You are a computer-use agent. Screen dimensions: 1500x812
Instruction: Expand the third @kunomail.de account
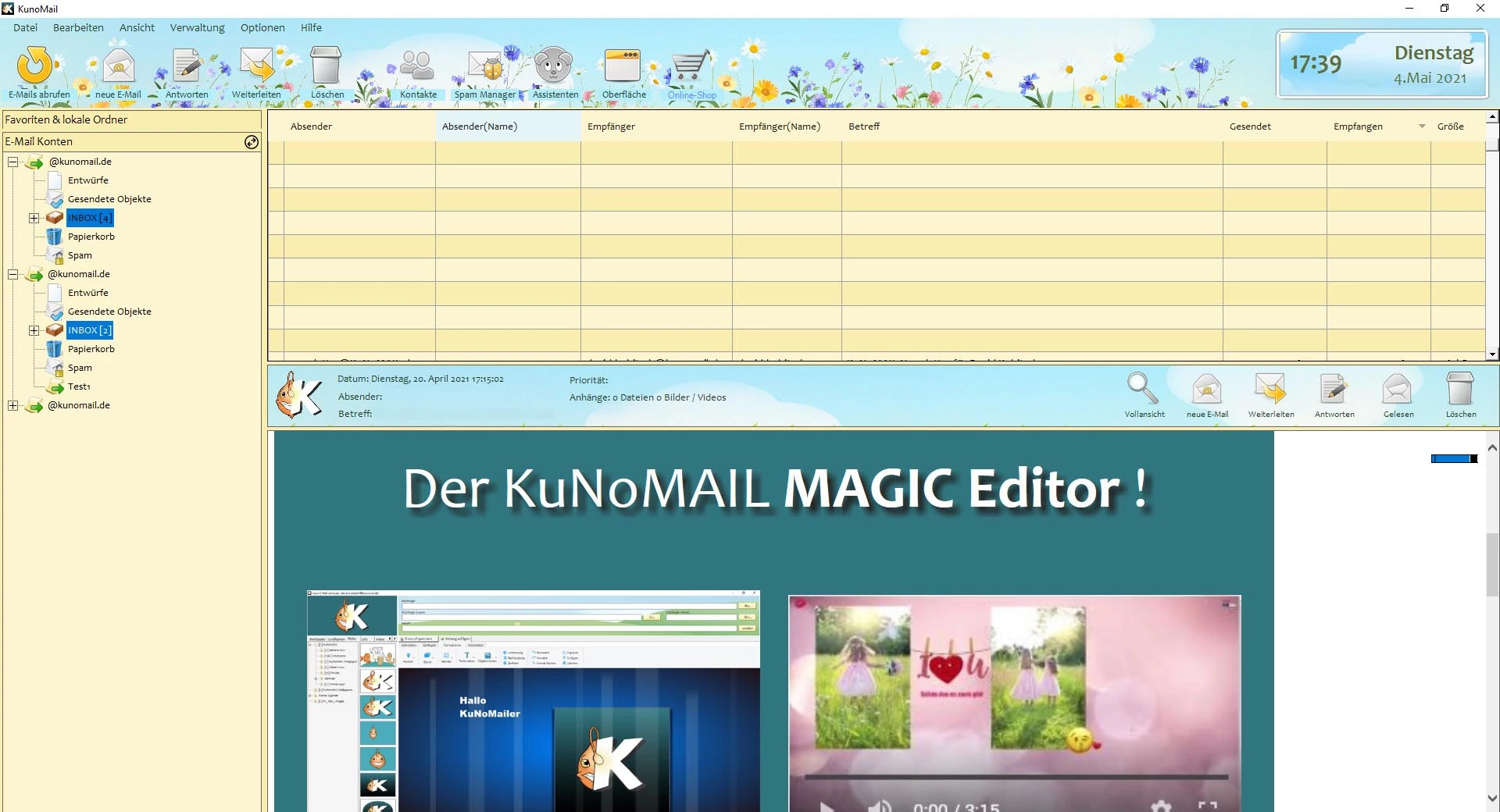(x=13, y=406)
